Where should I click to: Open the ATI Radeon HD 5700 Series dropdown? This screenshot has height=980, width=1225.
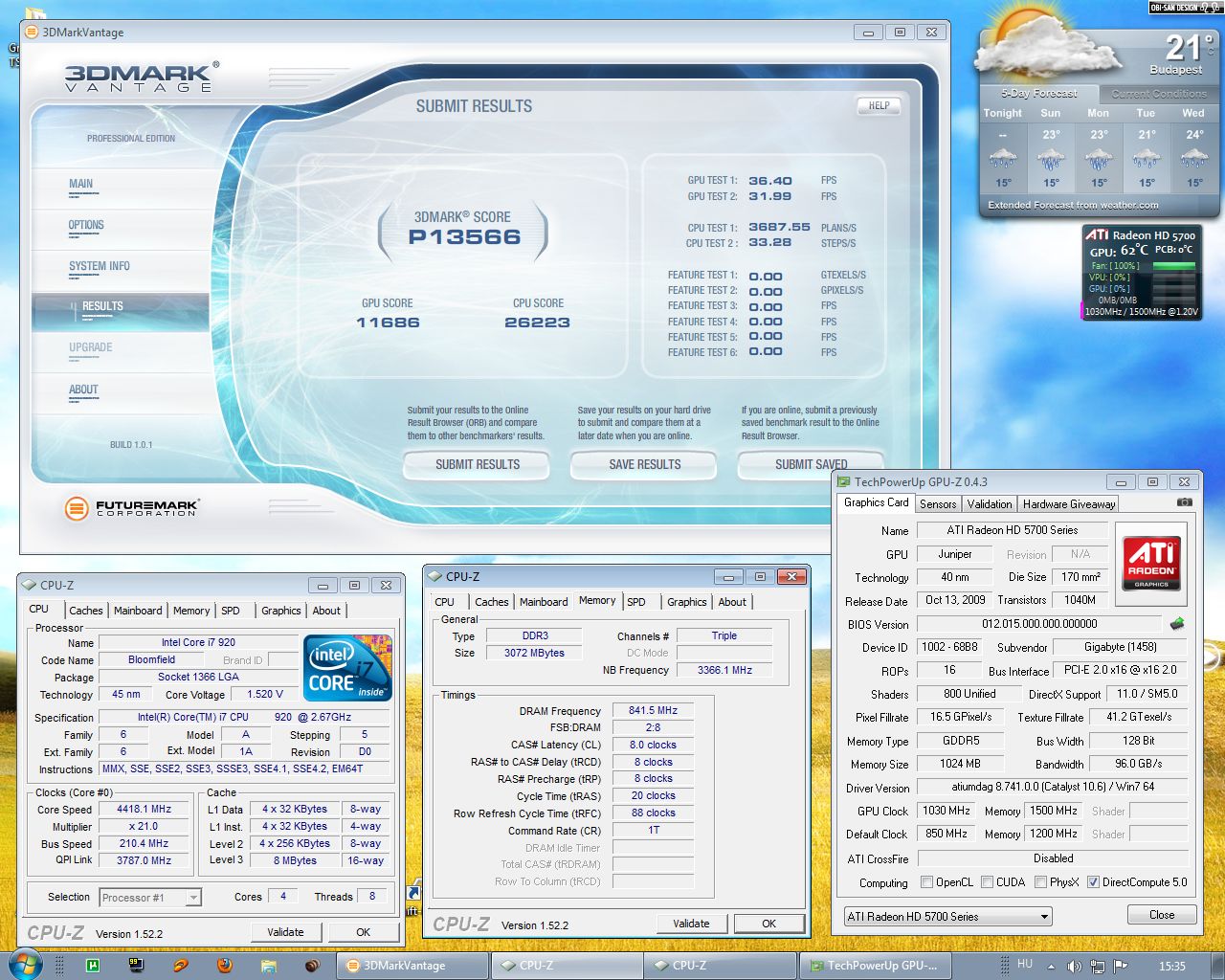pyautogui.click(x=1044, y=917)
